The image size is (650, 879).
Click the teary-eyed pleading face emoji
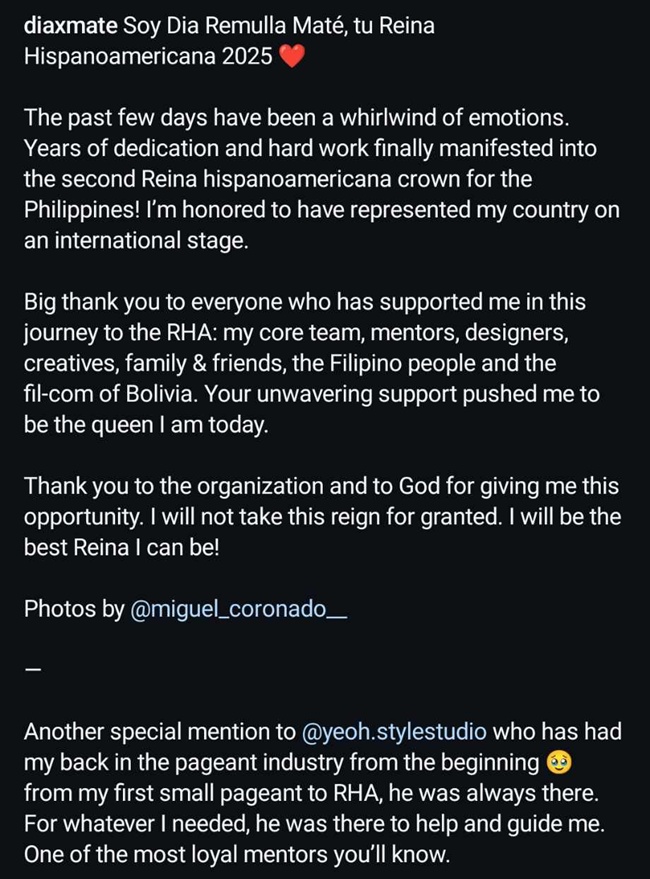tap(560, 763)
